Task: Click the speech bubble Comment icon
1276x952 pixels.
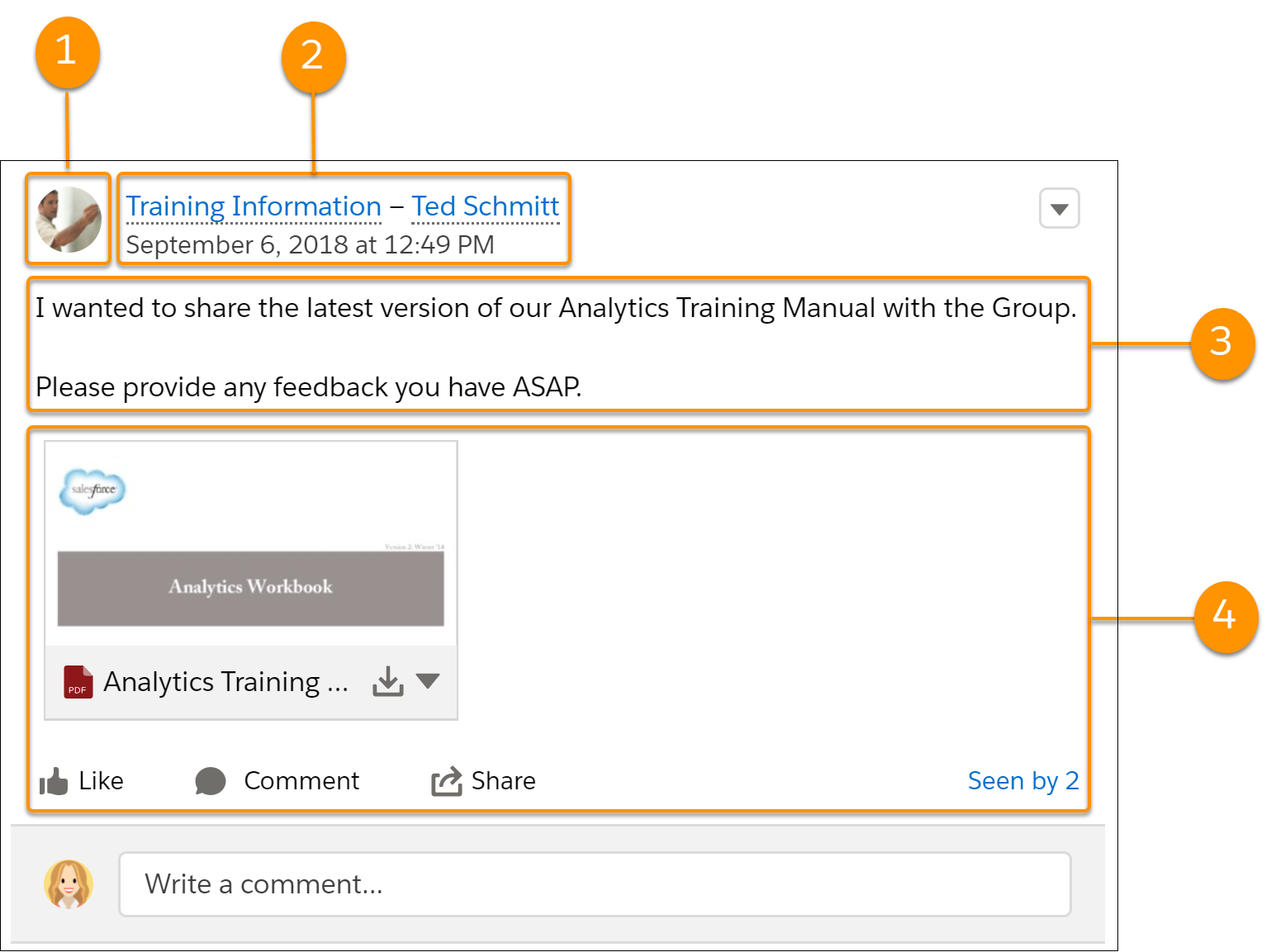Action: tap(211, 781)
